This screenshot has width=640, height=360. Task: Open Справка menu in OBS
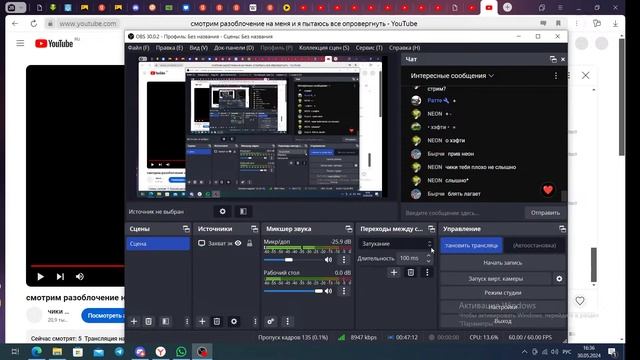click(x=404, y=48)
